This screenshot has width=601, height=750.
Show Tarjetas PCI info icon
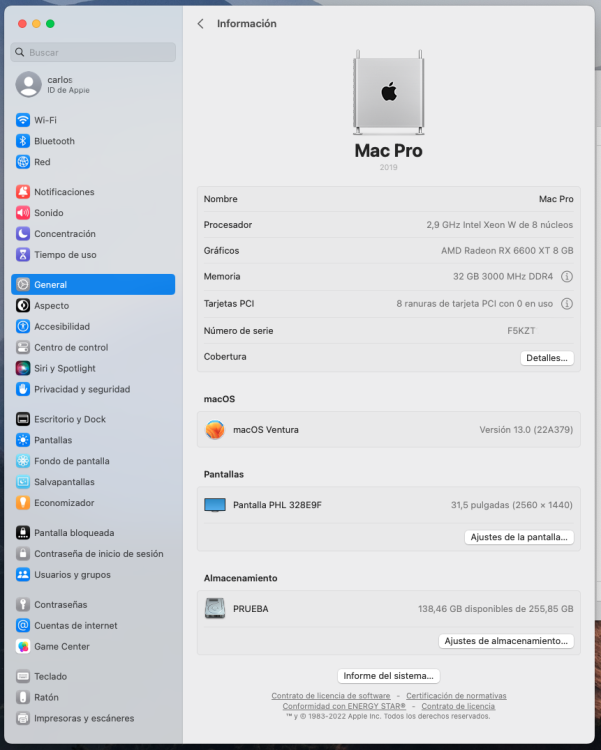tap(567, 304)
